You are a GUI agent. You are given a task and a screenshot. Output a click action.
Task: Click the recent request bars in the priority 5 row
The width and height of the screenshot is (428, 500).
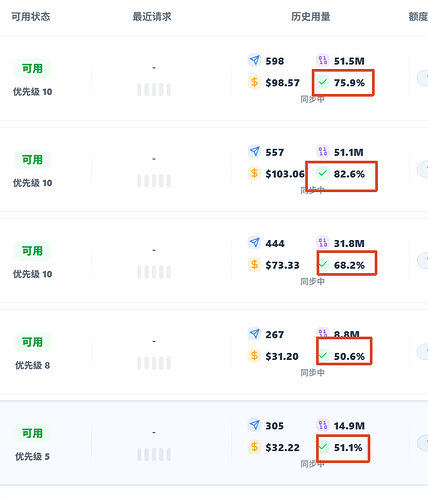pos(154,454)
